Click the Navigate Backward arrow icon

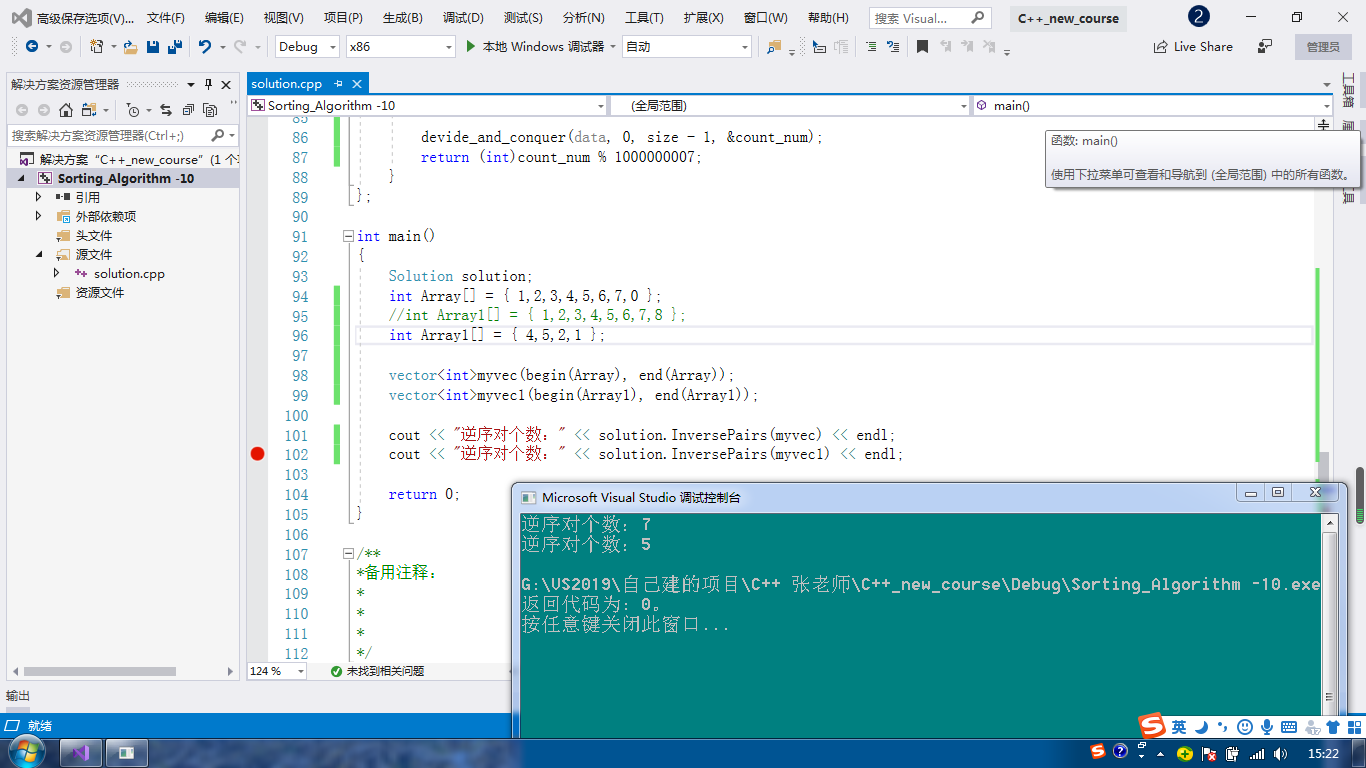pyautogui.click(x=32, y=47)
